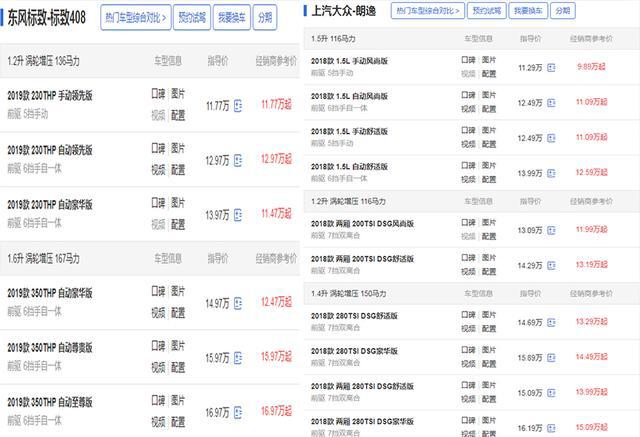The height and width of the screenshot is (437, 640).
Task: Click dealer price 13.19万起
Action: pyautogui.click(x=591, y=265)
